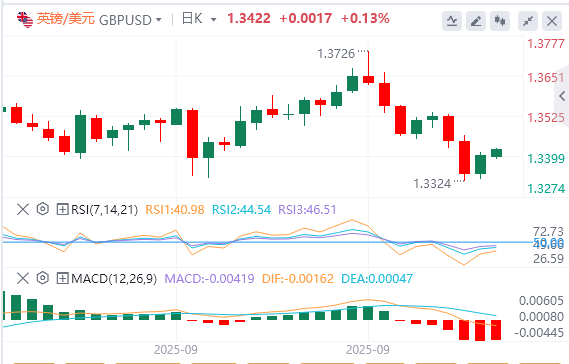The image size is (569, 364).
Task: Click the RSI2:44.54 value
Action: pyautogui.click(x=241, y=210)
